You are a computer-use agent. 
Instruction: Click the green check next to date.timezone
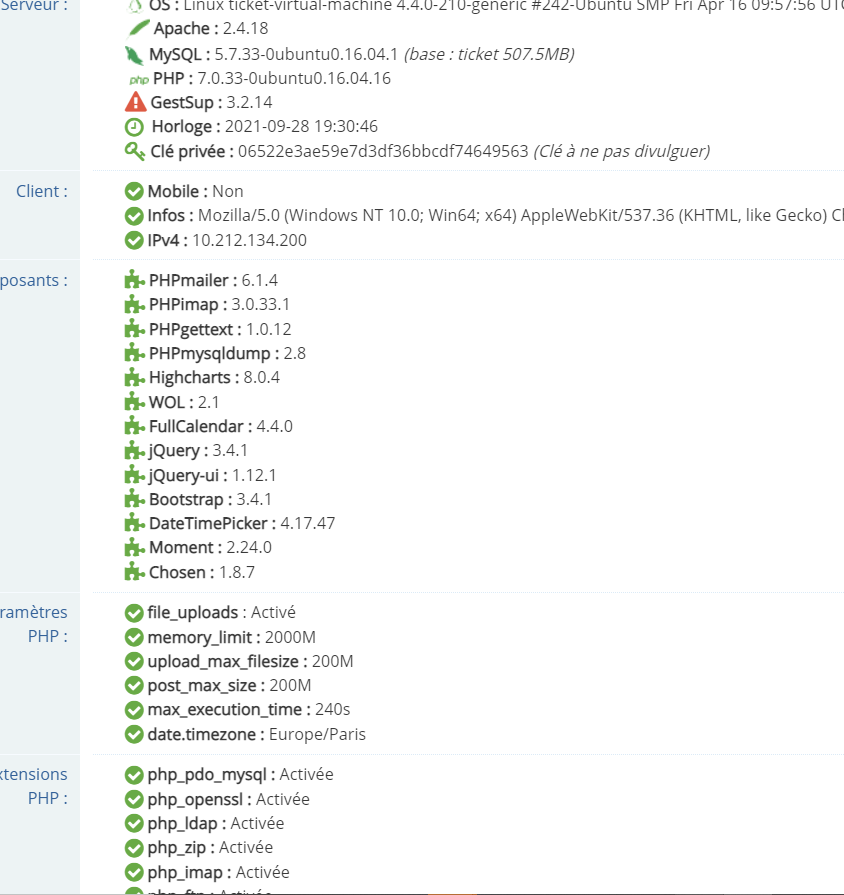pyautogui.click(x=134, y=735)
